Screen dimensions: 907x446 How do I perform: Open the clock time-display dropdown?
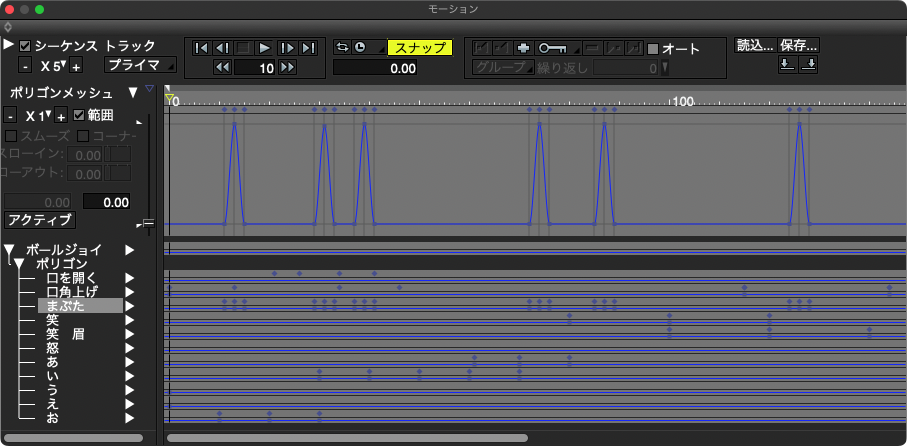point(368,47)
